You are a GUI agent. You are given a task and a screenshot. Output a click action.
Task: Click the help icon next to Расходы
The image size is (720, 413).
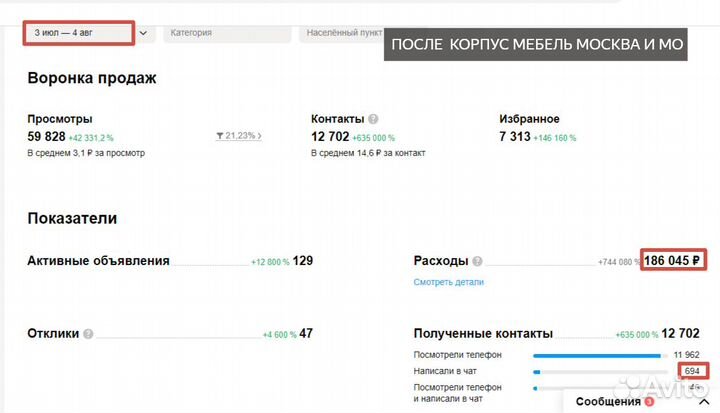pyautogui.click(x=478, y=261)
